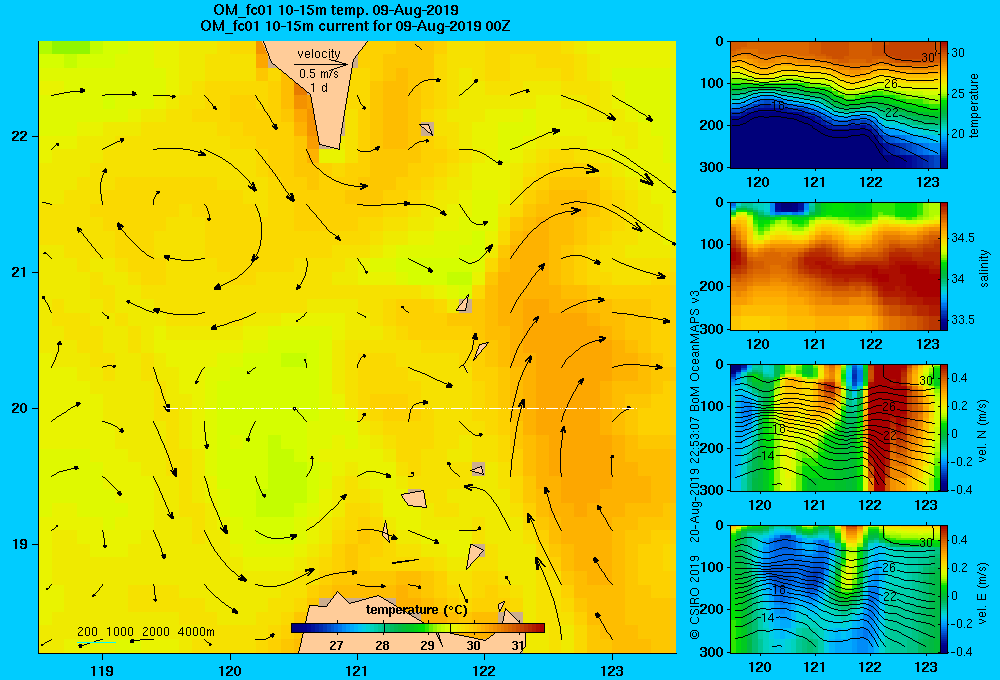Click the '200' depth contour legend entry
The width and height of the screenshot is (1000, 680).
[x=87, y=632]
